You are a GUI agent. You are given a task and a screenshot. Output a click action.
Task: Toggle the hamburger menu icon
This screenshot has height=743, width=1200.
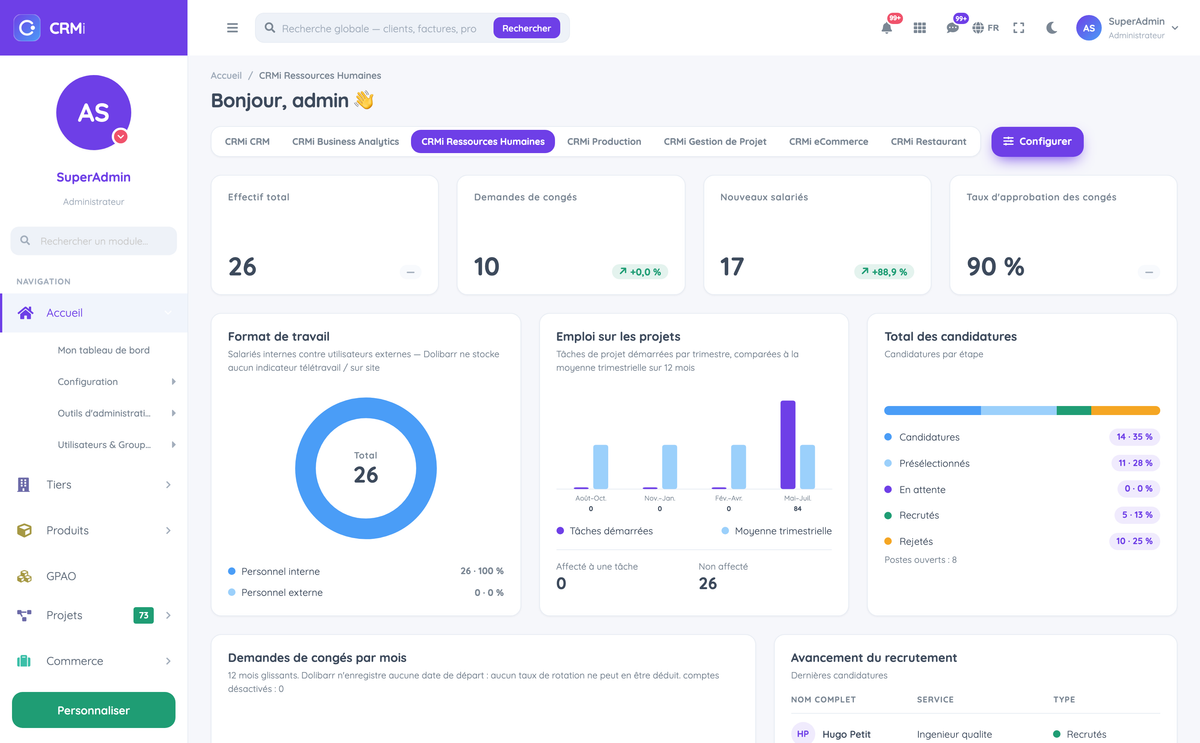(232, 28)
